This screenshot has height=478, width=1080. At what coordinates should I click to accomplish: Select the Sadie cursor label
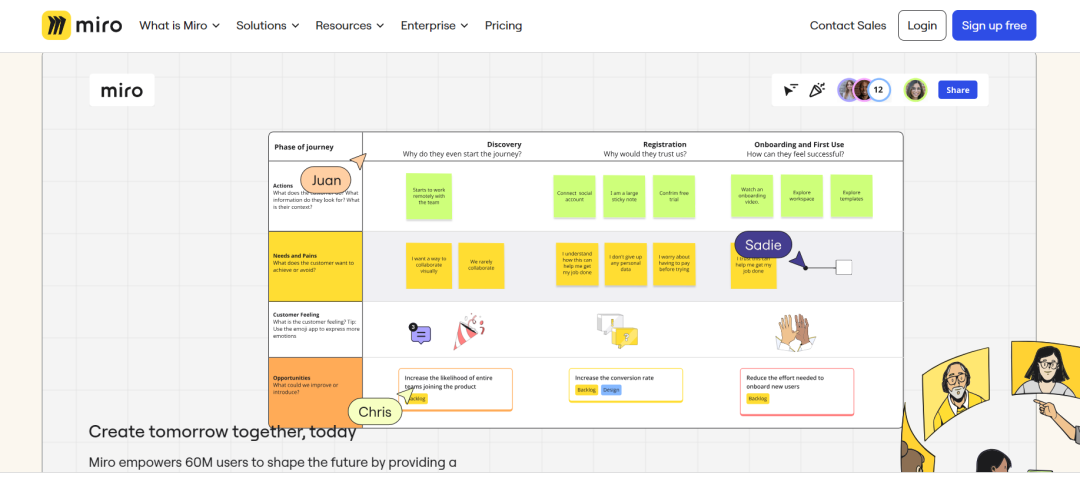pyautogui.click(x=763, y=245)
